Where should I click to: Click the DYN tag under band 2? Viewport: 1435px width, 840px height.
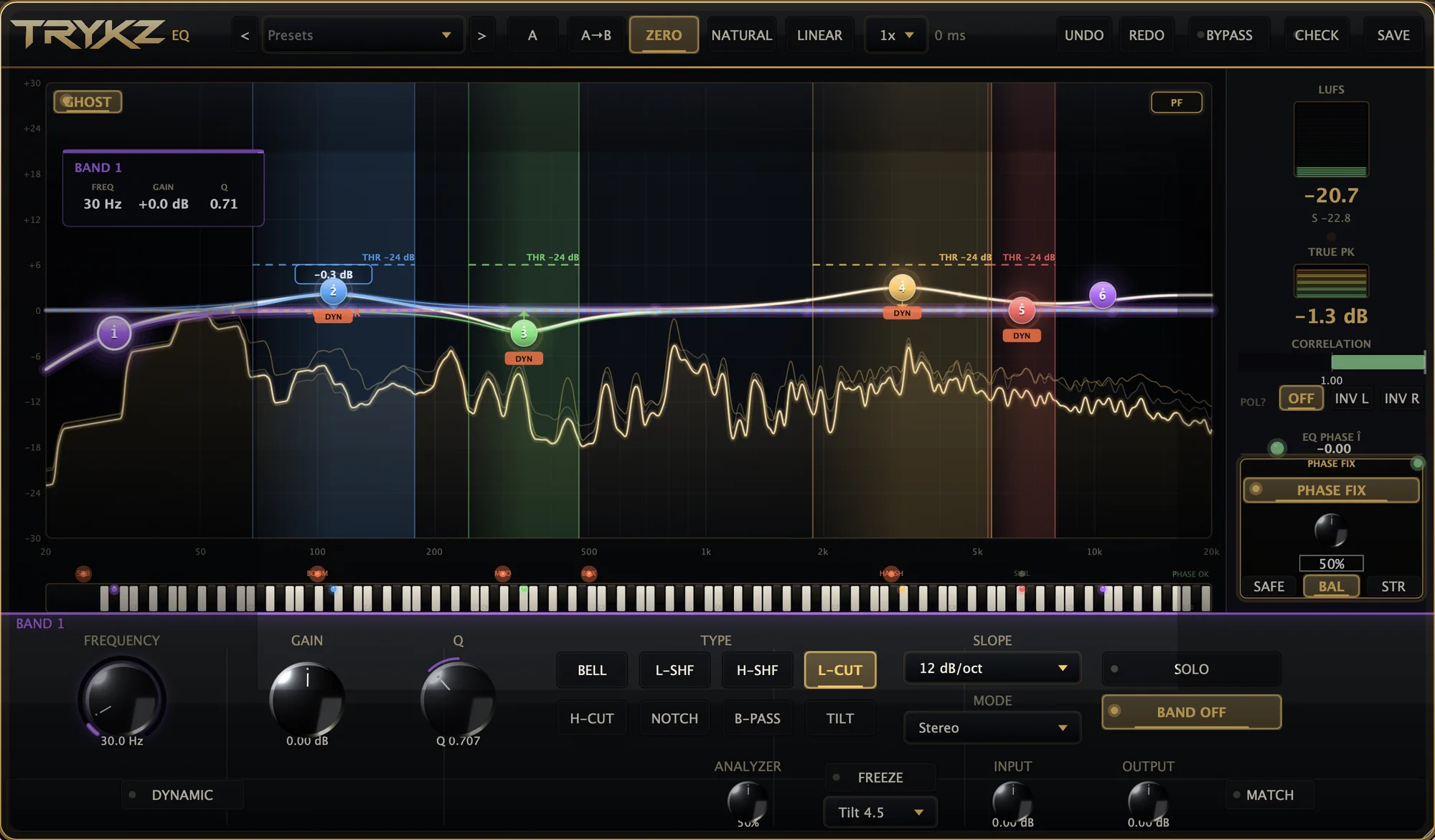coord(334,316)
